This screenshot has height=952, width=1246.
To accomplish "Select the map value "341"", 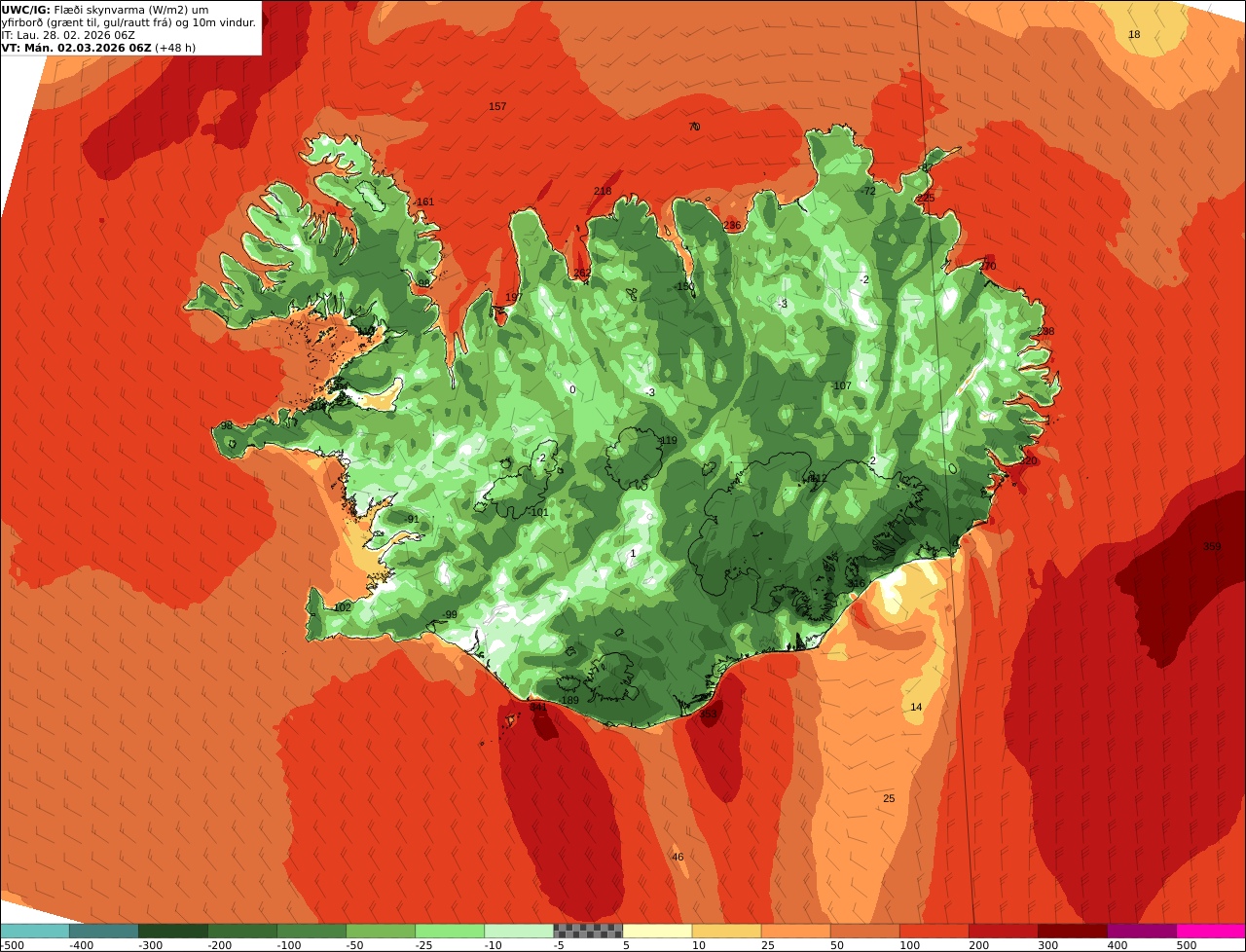I will coord(538,707).
